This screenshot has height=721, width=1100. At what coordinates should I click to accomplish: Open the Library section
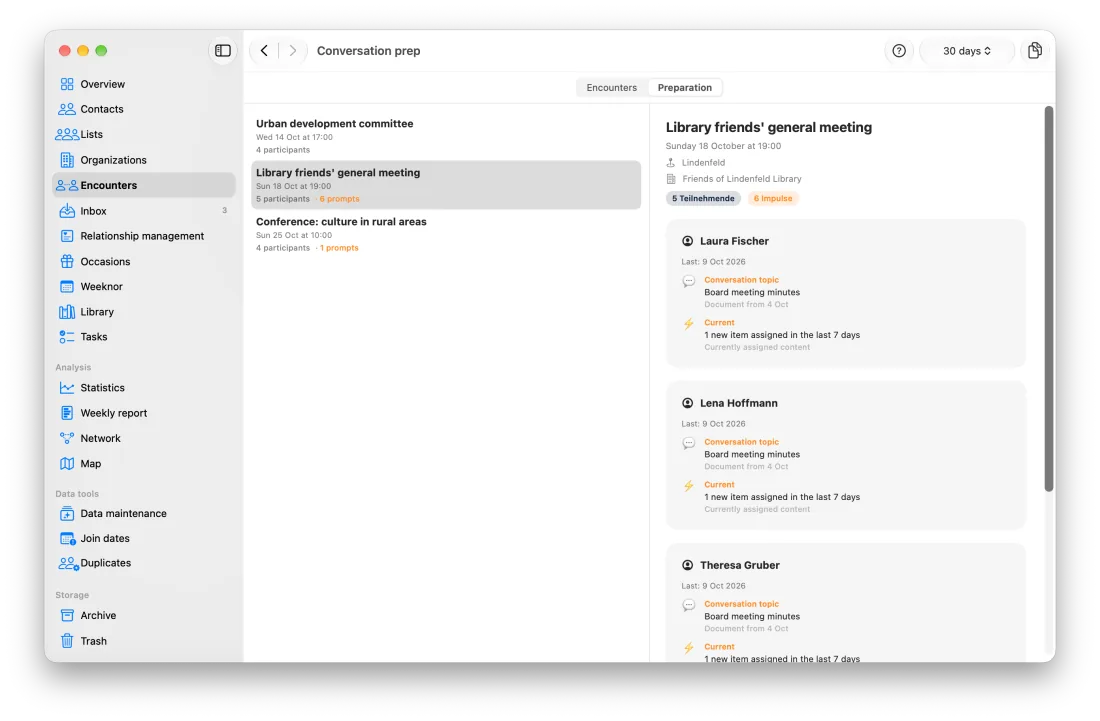pyautogui.click(x=144, y=312)
